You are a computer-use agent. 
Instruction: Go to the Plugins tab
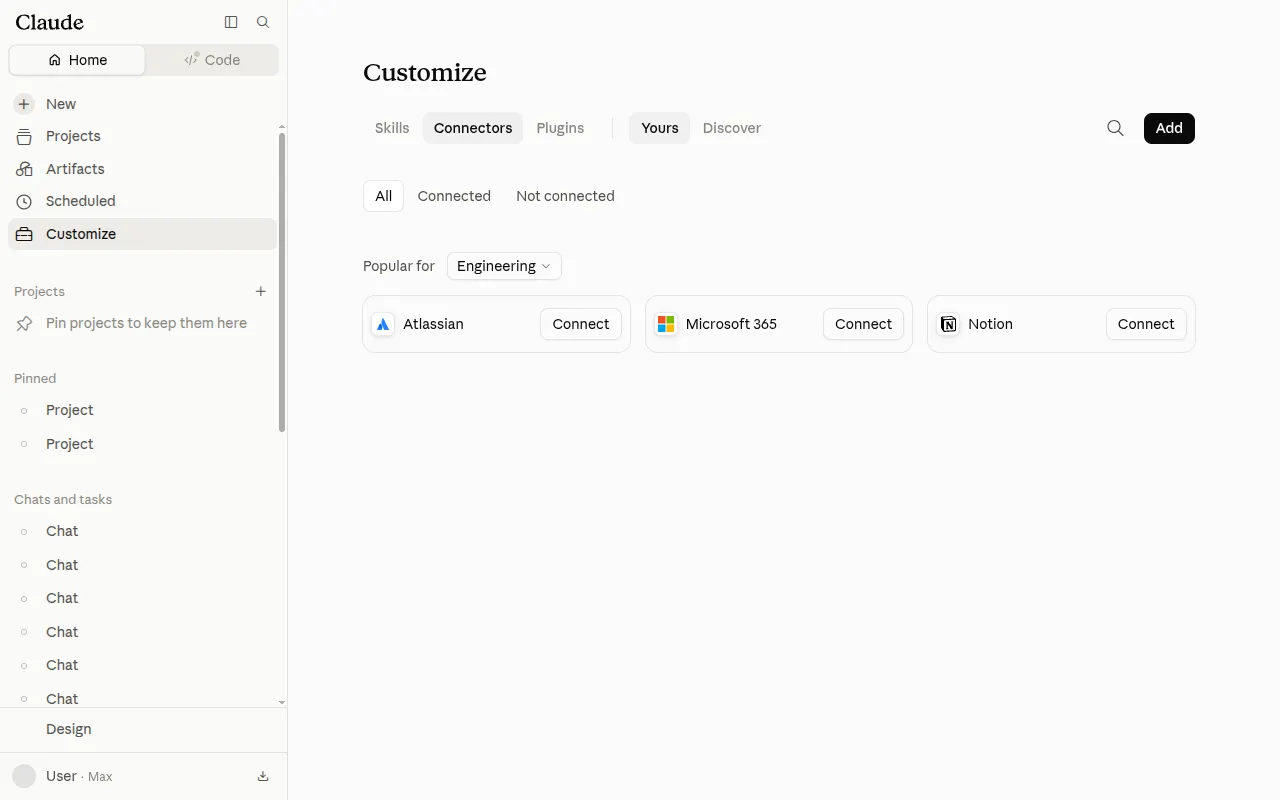[x=560, y=128]
